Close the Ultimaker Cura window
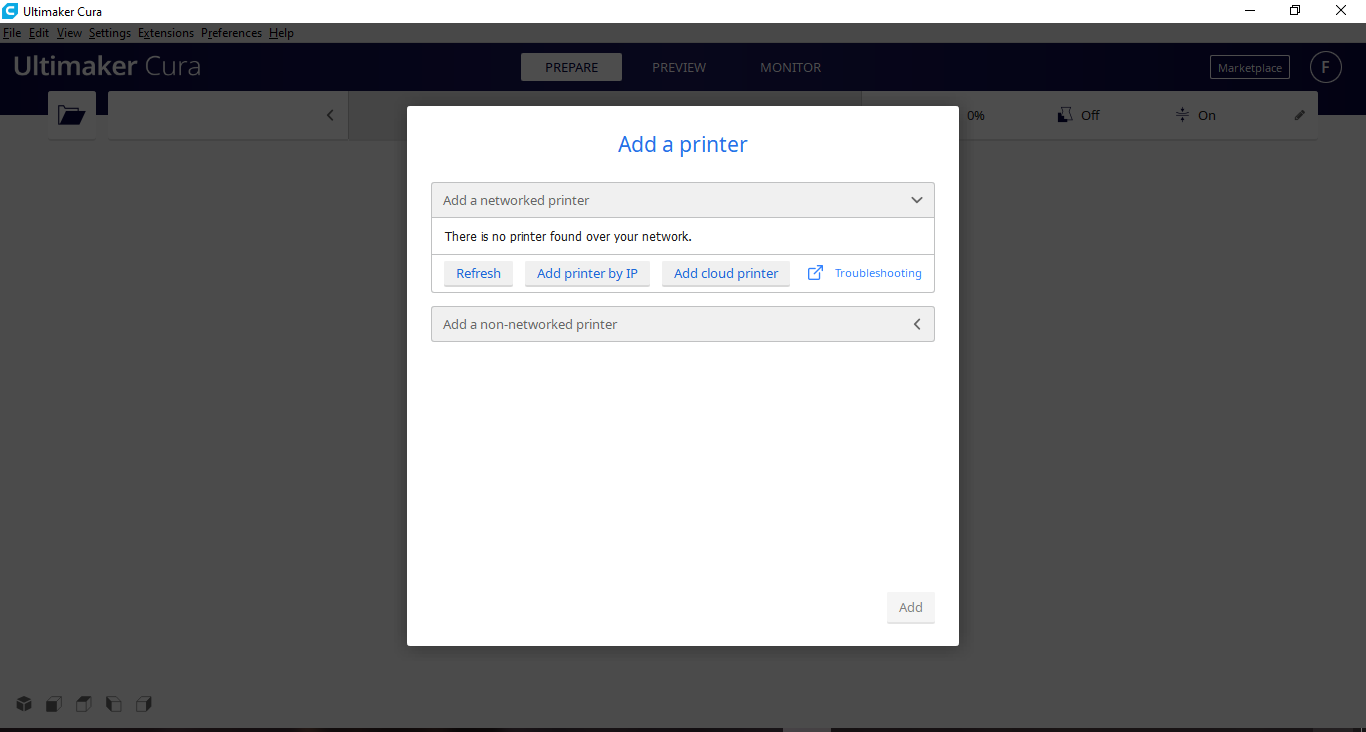The width and height of the screenshot is (1366, 732). (x=1341, y=11)
